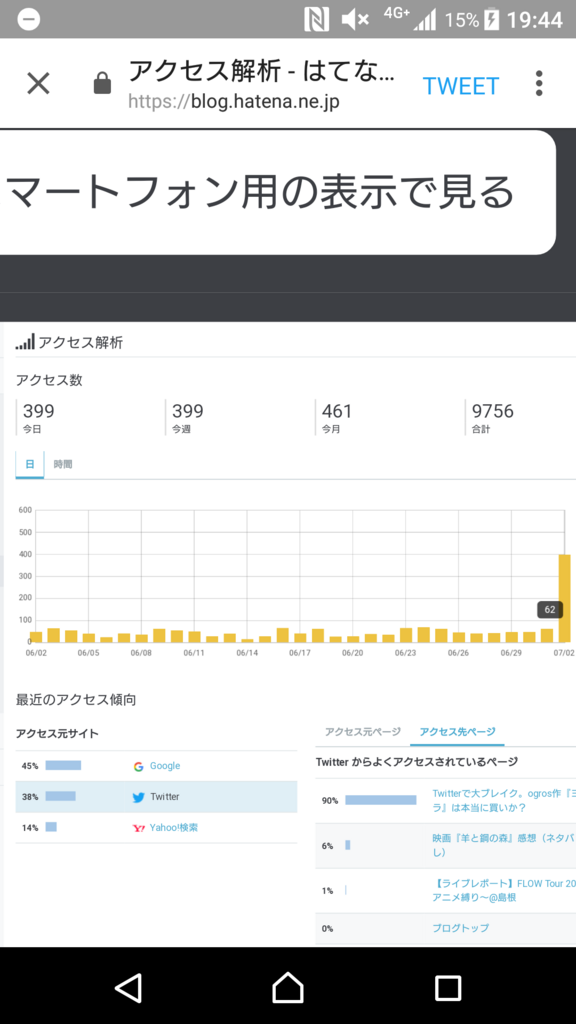Viewport: 576px width, 1024px height.
Task: Tap the tall 07/02 chart bar
Action: (564, 598)
